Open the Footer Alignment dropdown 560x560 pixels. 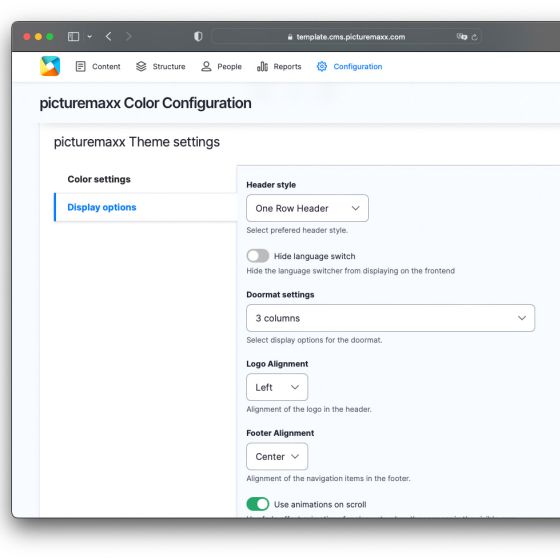click(277, 456)
